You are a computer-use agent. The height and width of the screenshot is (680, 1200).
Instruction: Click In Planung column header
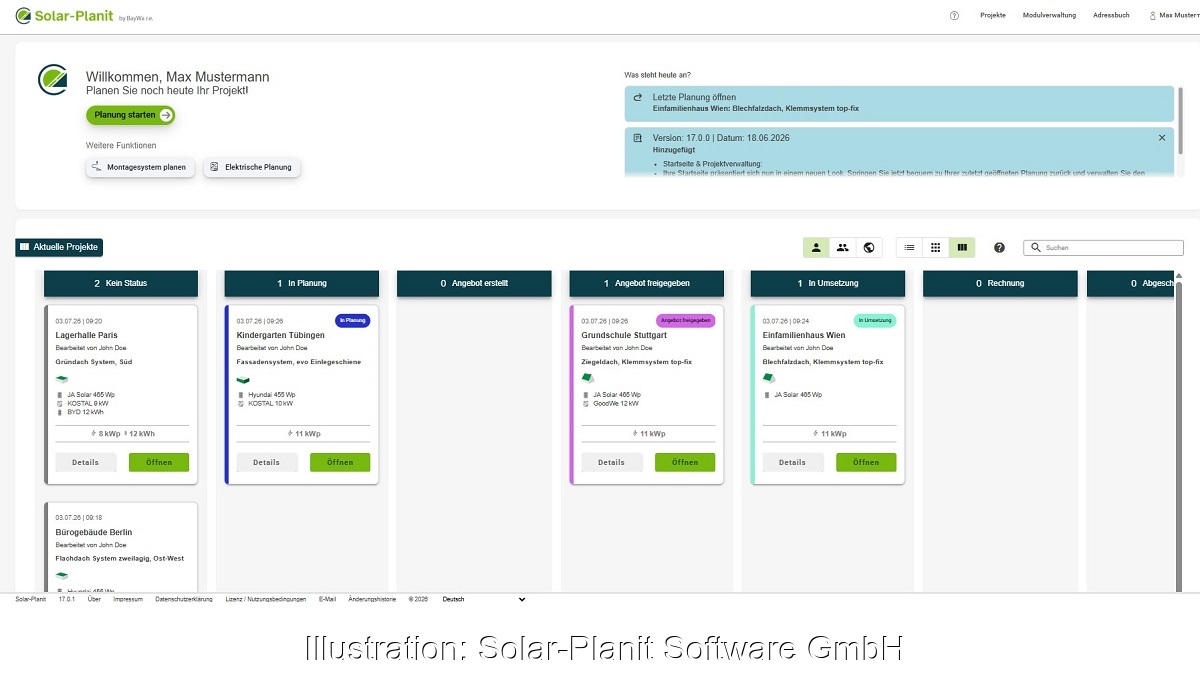click(x=302, y=283)
